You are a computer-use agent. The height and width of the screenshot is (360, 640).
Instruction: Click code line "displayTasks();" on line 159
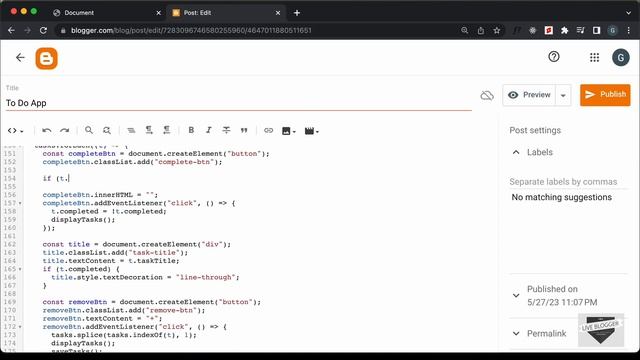coord(83,220)
